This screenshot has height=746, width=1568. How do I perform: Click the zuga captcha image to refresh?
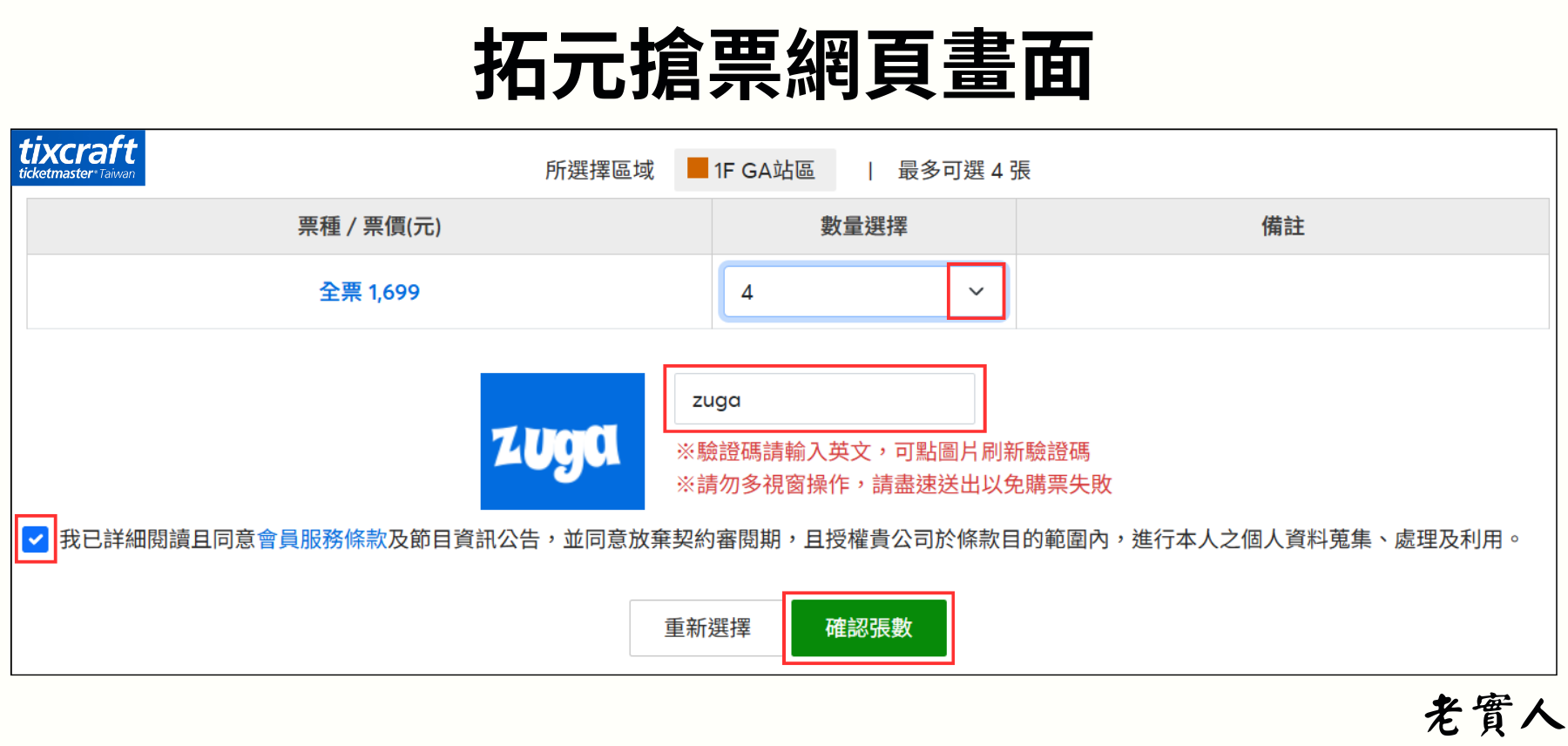(563, 441)
